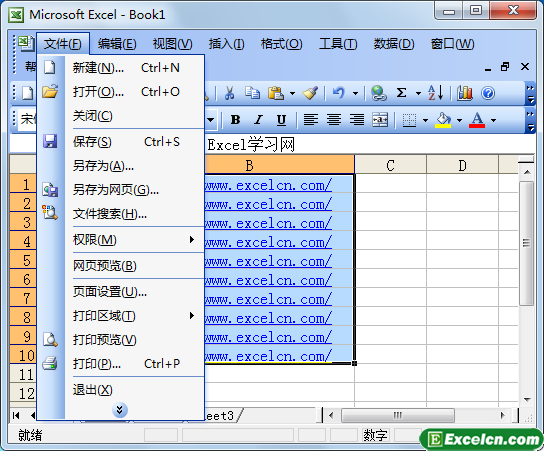Choose Save As (另存为) from File menu
The width and height of the screenshot is (544, 451).
(x=134, y=165)
